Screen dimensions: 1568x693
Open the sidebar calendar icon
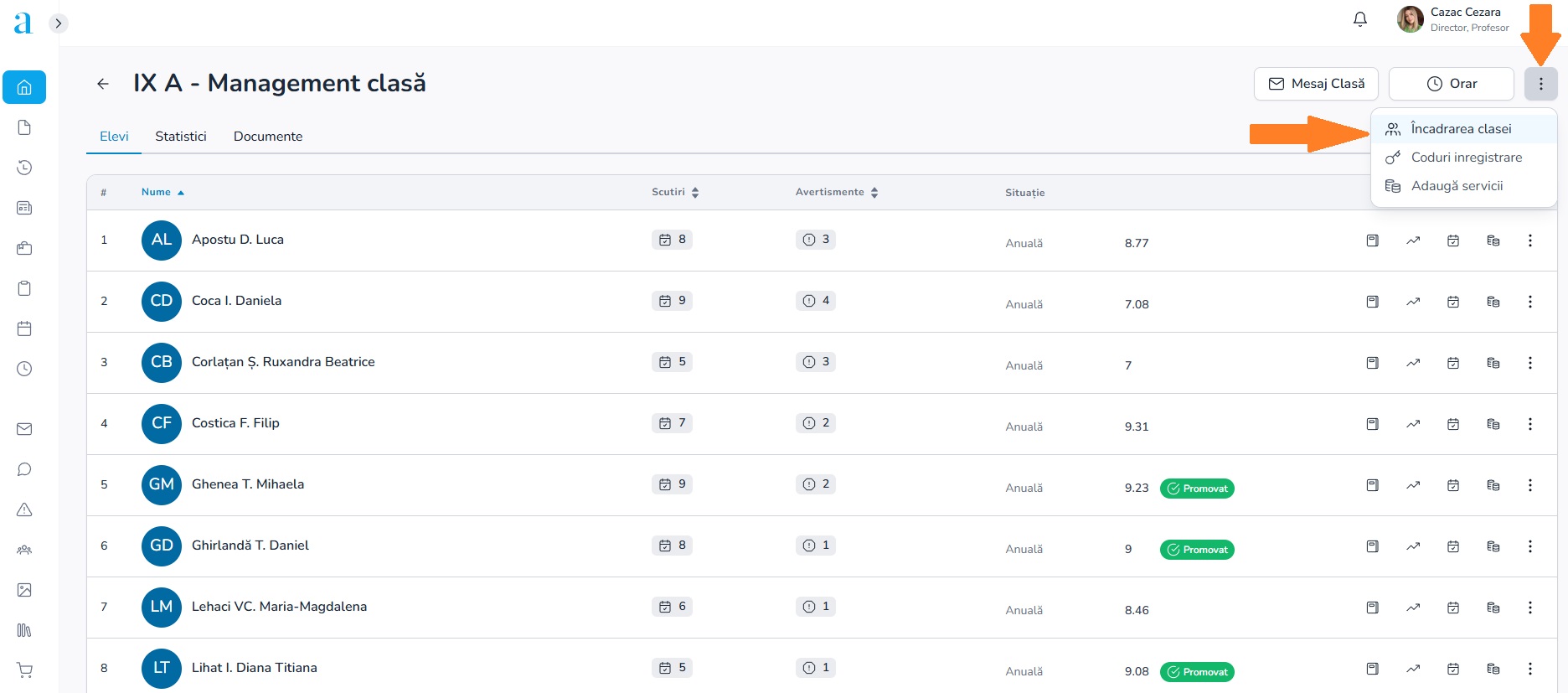[24, 328]
